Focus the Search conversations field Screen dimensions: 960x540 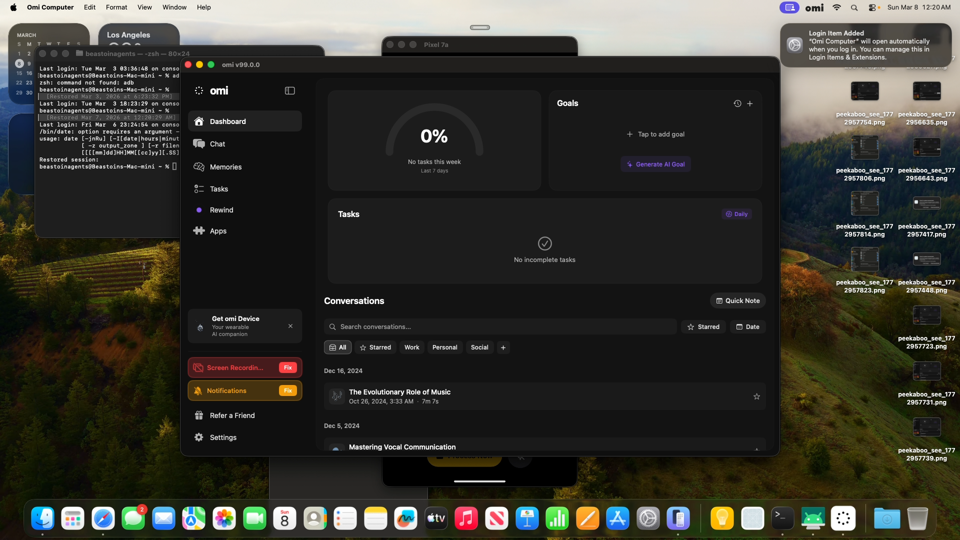[x=500, y=327]
